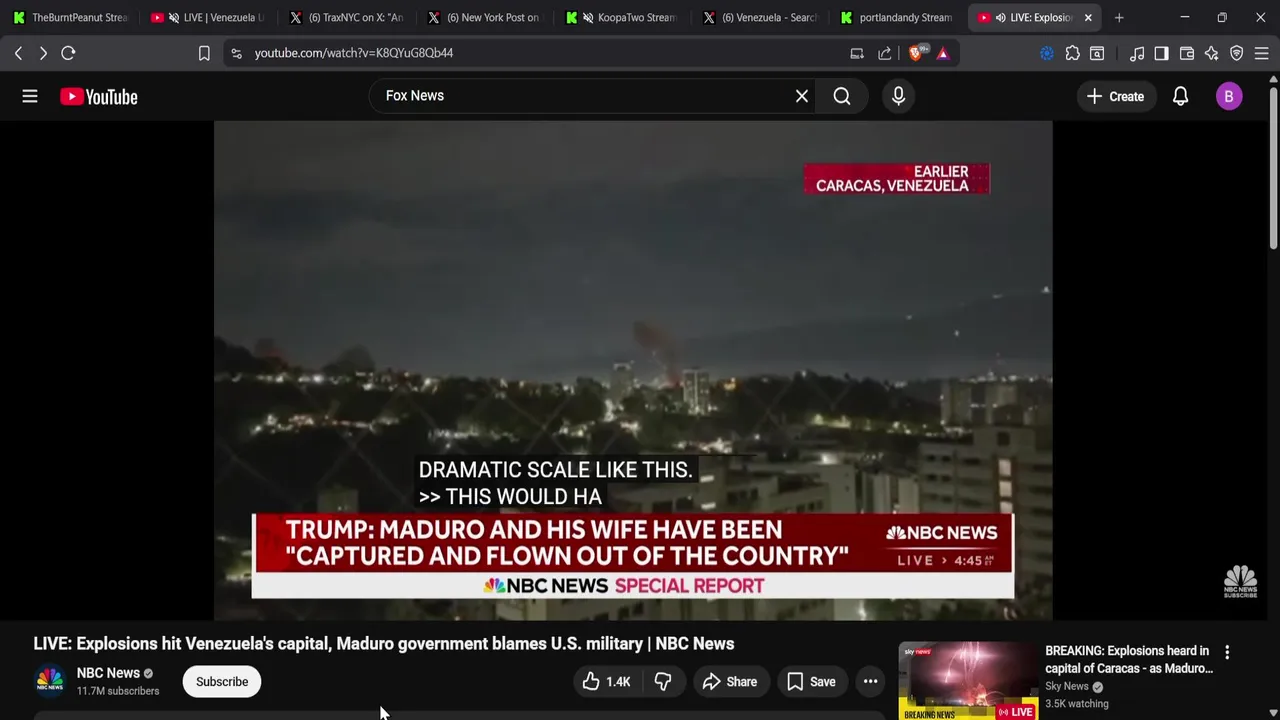Share this page icon in address bar

pyautogui.click(x=885, y=53)
